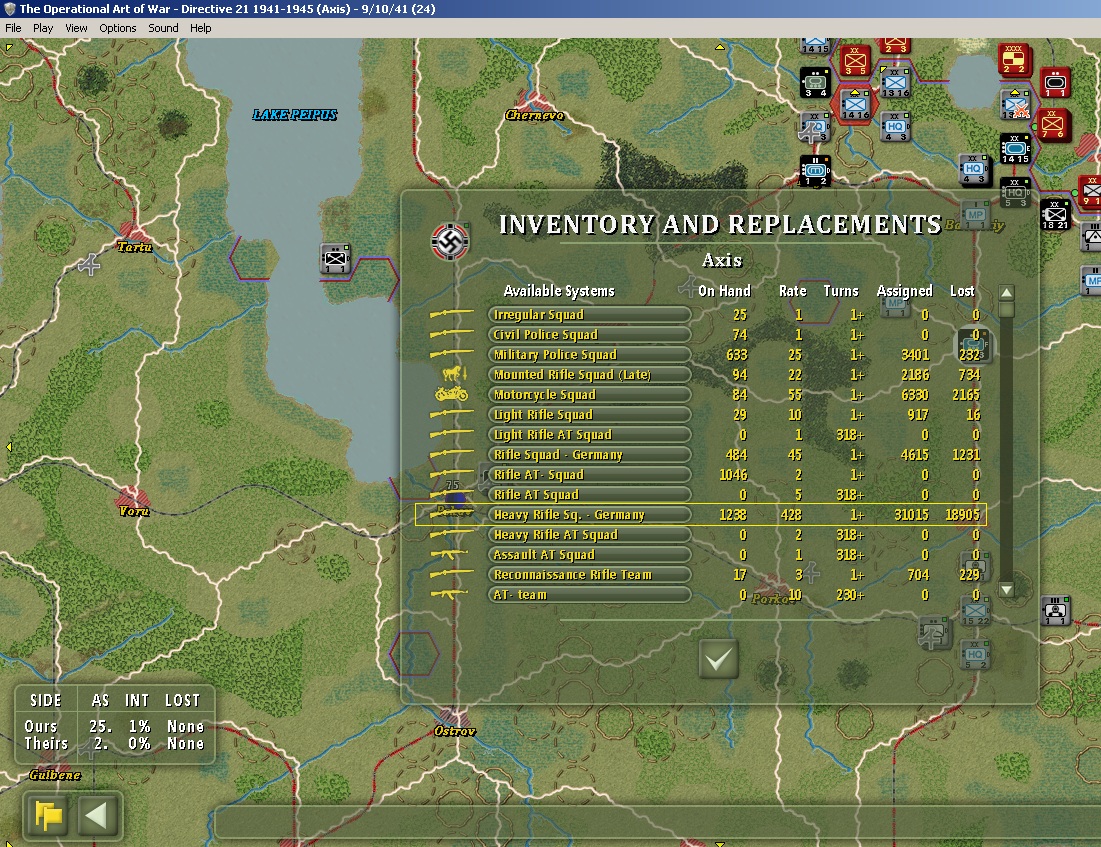Screen dimensions: 1101x847
Task: Select the red army unit 2-2
Action: (x=1014, y=59)
